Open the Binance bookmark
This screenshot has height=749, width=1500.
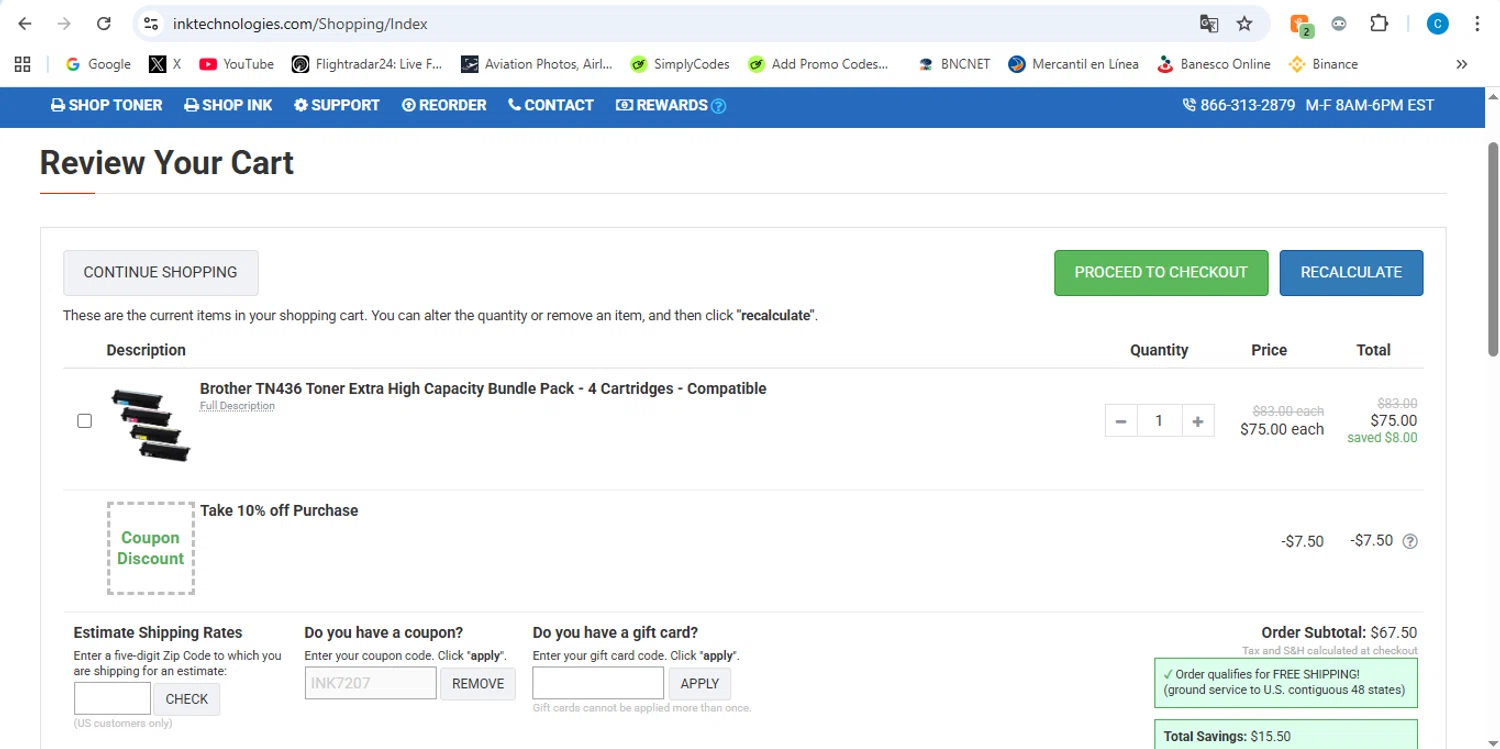tap(1323, 64)
